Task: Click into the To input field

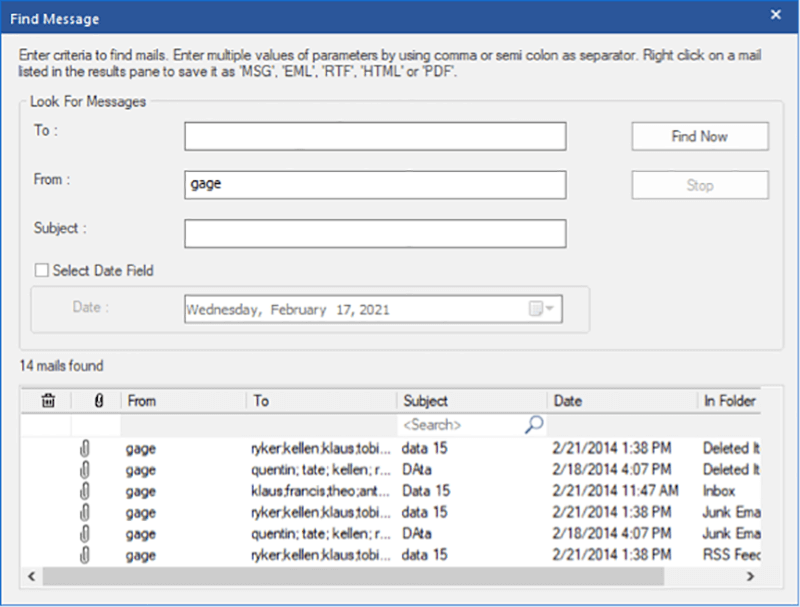Action: (x=375, y=136)
